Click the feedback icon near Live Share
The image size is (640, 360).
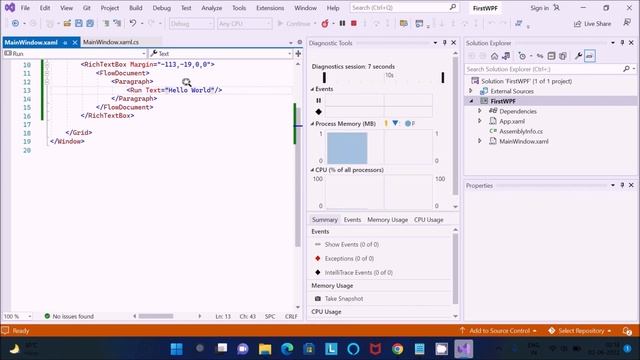(627, 23)
